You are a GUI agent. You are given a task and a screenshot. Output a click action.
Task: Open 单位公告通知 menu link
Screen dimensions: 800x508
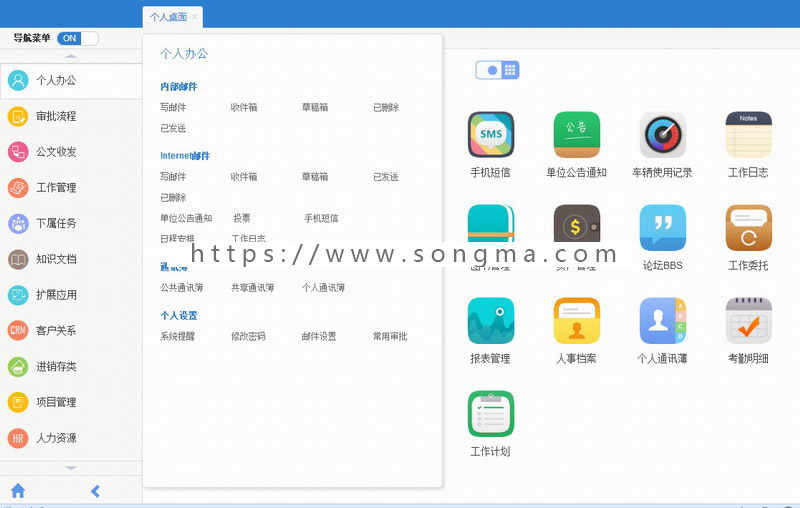[186, 218]
